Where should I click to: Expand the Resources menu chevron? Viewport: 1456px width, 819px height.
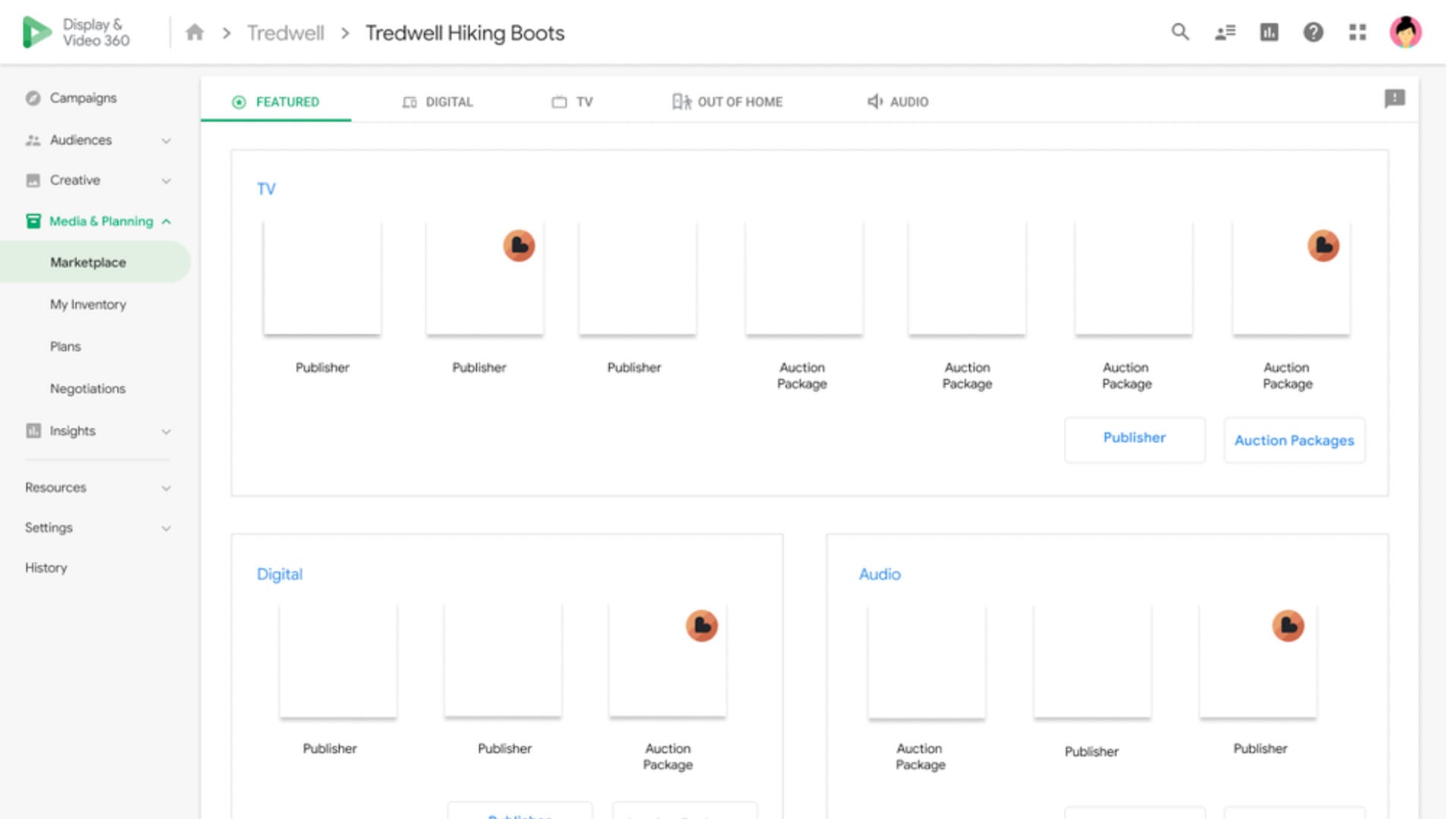pyautogui.click(x=166, y=488)
